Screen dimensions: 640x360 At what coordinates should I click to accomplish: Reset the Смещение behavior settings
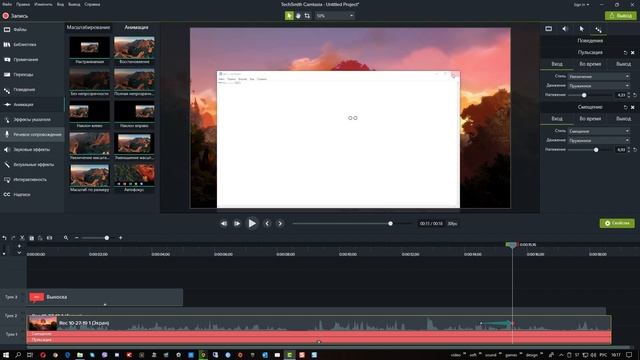click(x=625, y=107)
